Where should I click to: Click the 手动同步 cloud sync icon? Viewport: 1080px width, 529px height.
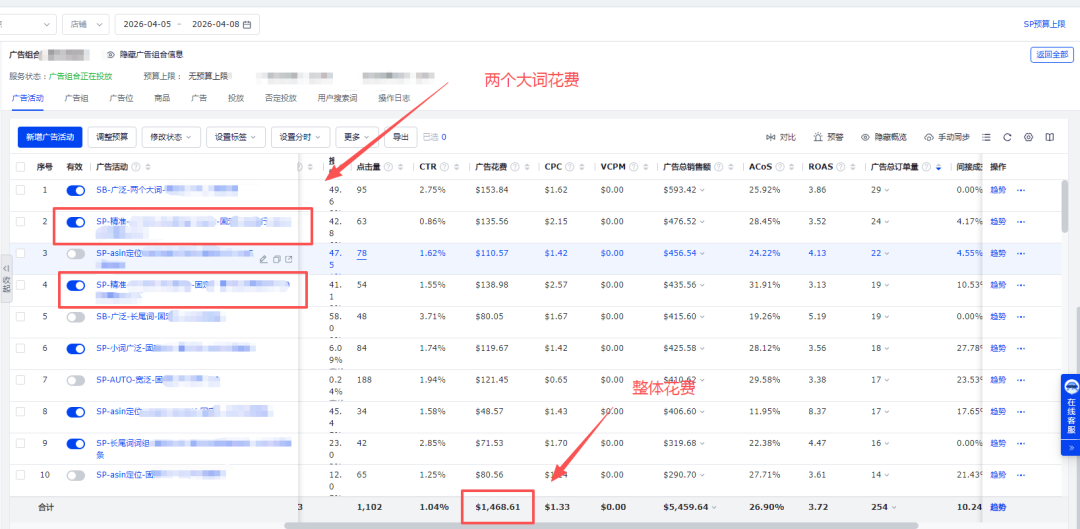click(x=928, y=137)
